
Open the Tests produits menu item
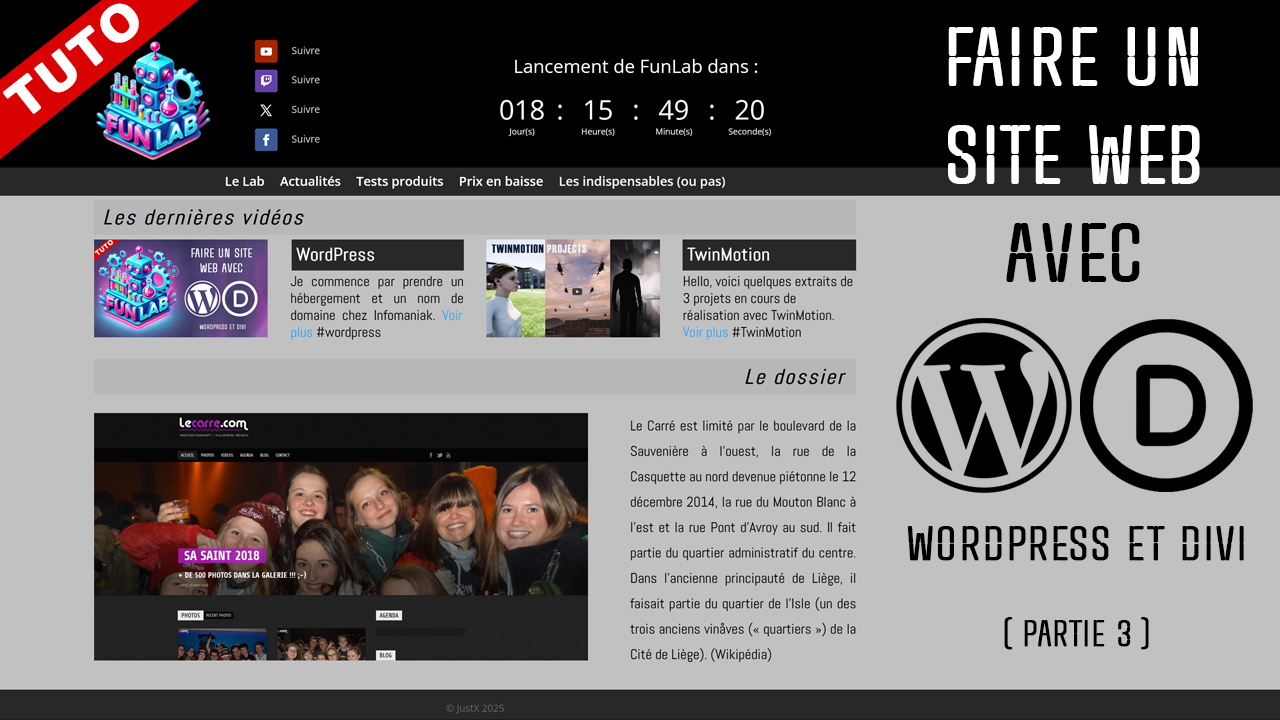(400, 181)
